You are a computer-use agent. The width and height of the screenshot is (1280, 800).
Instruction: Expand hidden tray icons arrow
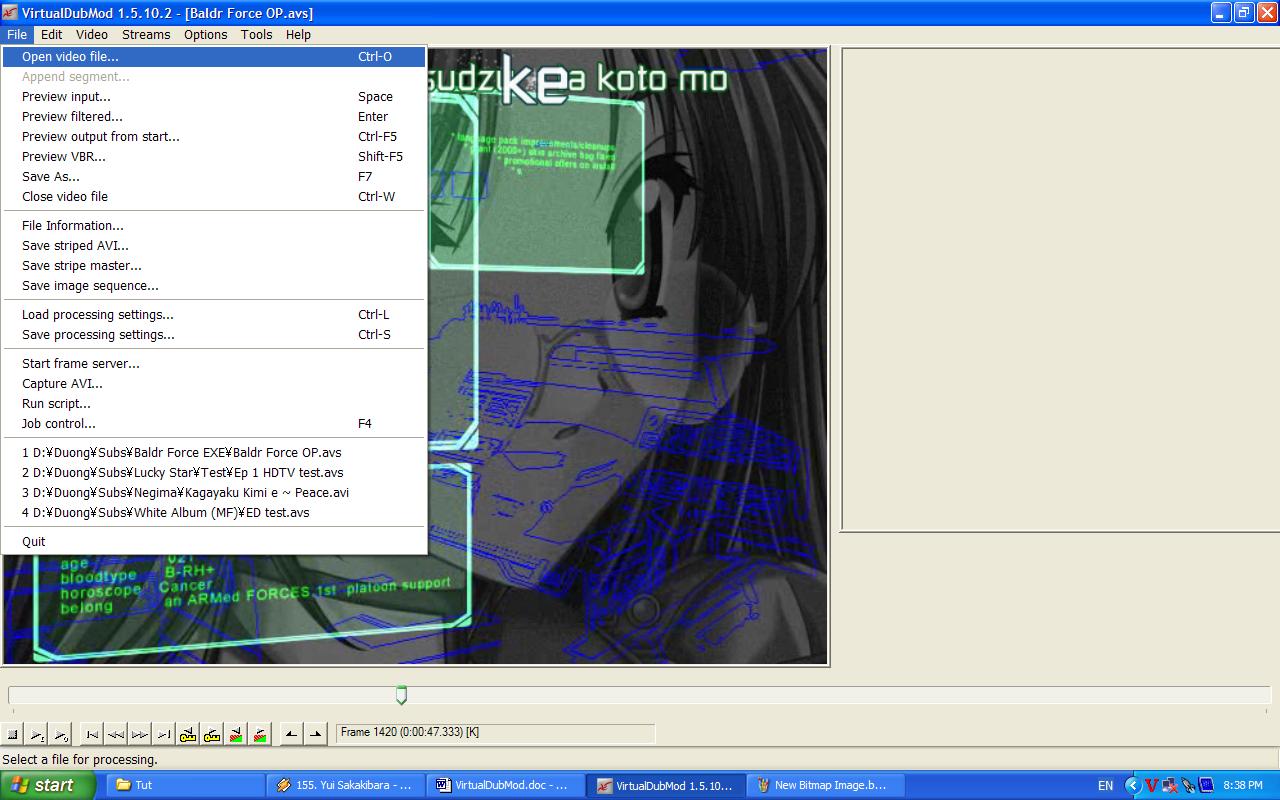click(1133, 786)
